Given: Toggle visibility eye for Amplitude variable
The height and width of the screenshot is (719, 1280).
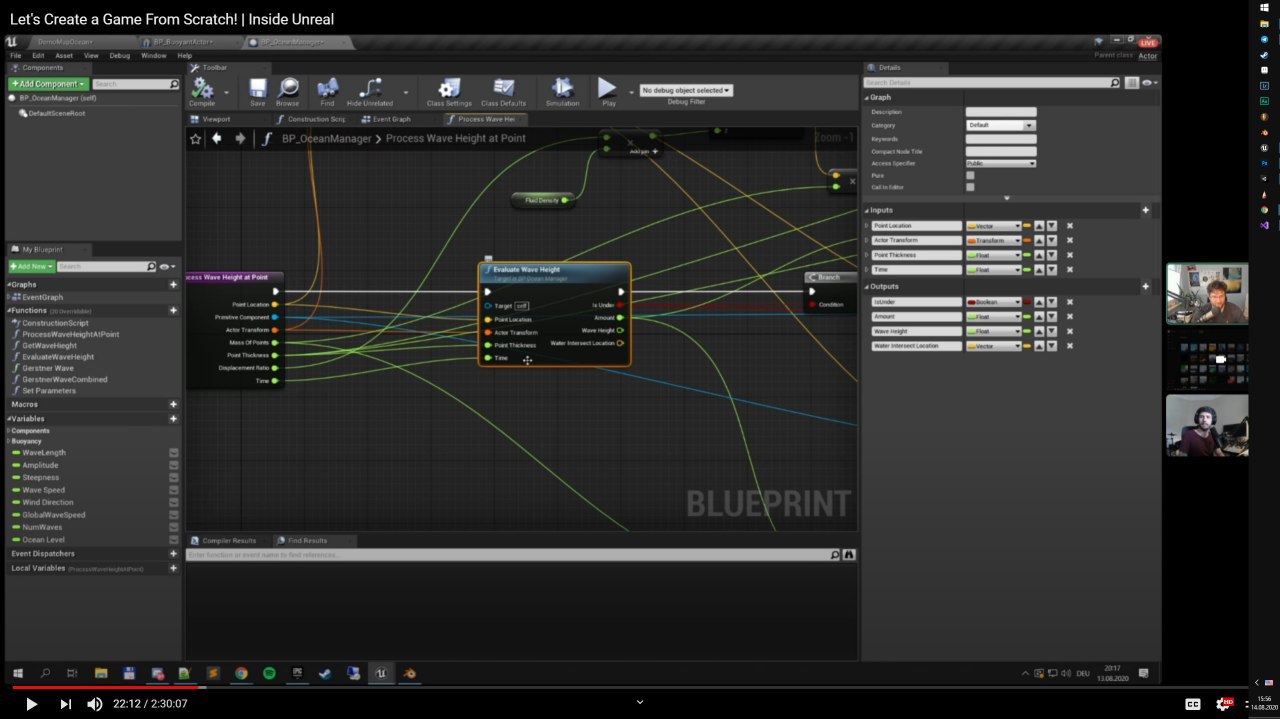Looking at the screenshot, I should point(174,465).
